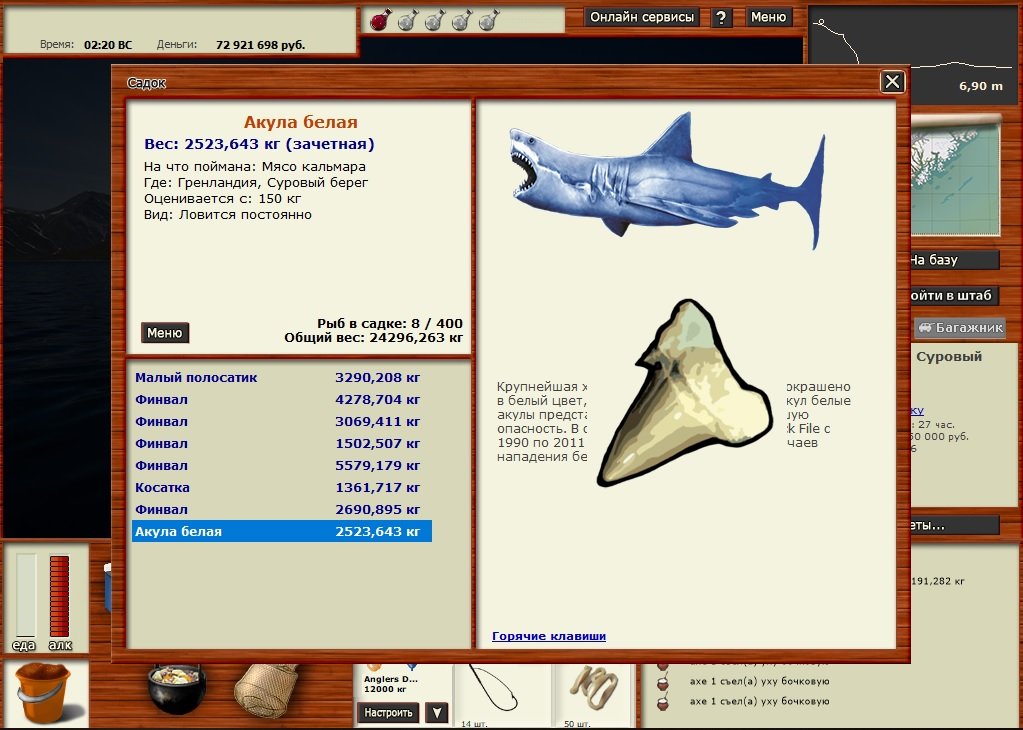
Task: Click the depth profile sonar graph
Action: click(x=913, y=53)
